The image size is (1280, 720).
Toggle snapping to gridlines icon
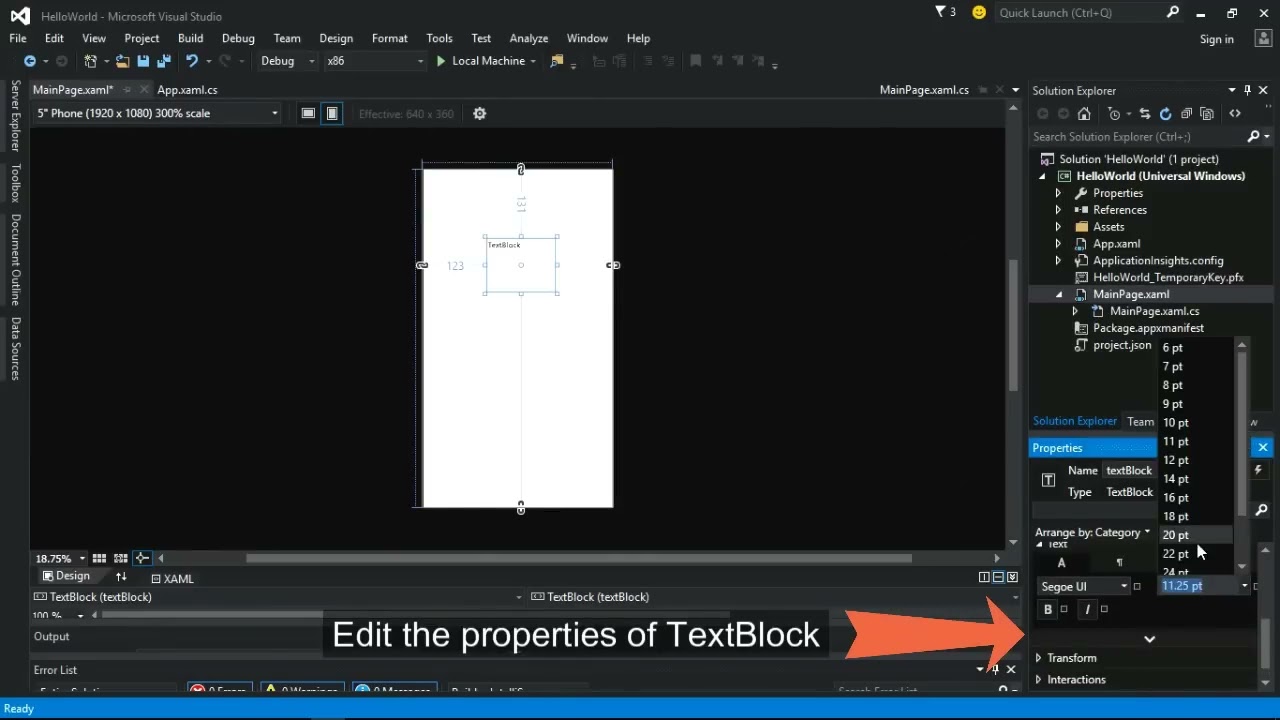tap(121, 558)
